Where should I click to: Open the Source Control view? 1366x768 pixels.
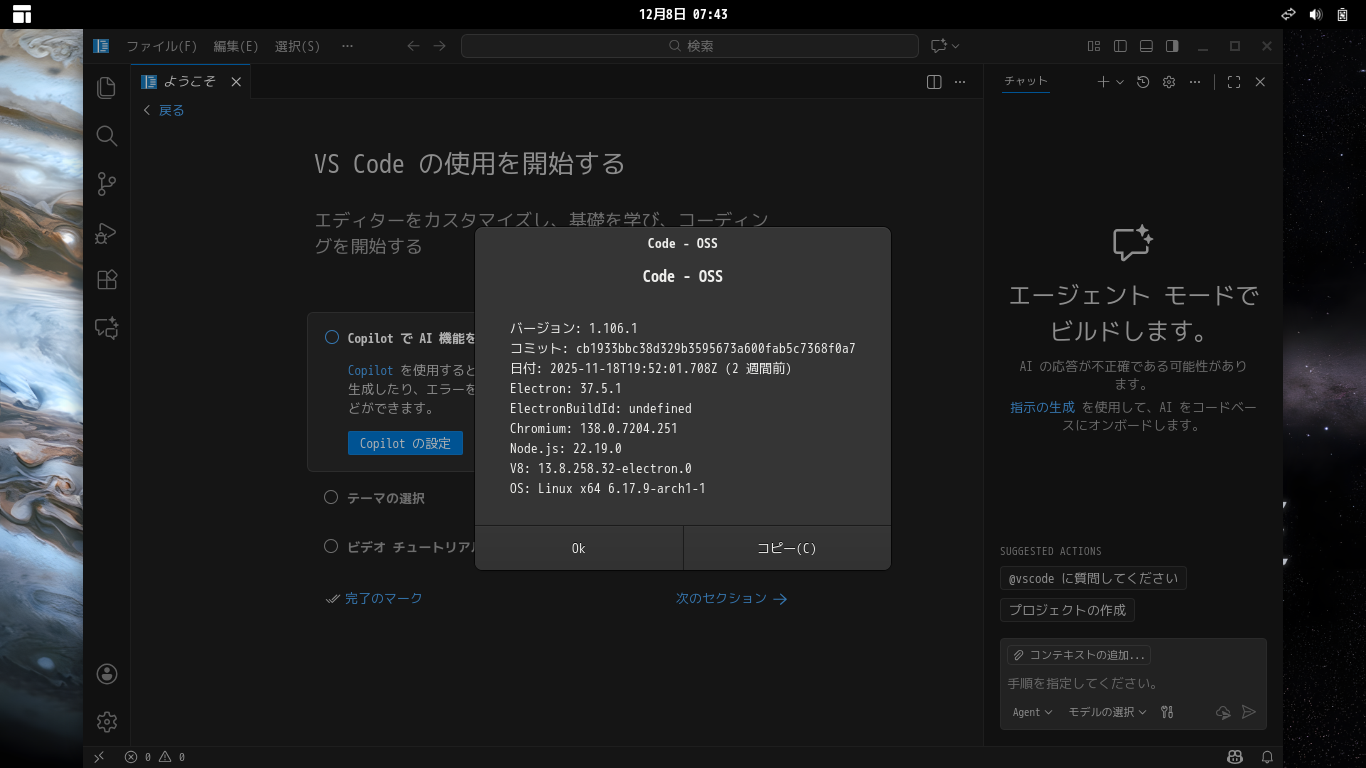[106, 184]
